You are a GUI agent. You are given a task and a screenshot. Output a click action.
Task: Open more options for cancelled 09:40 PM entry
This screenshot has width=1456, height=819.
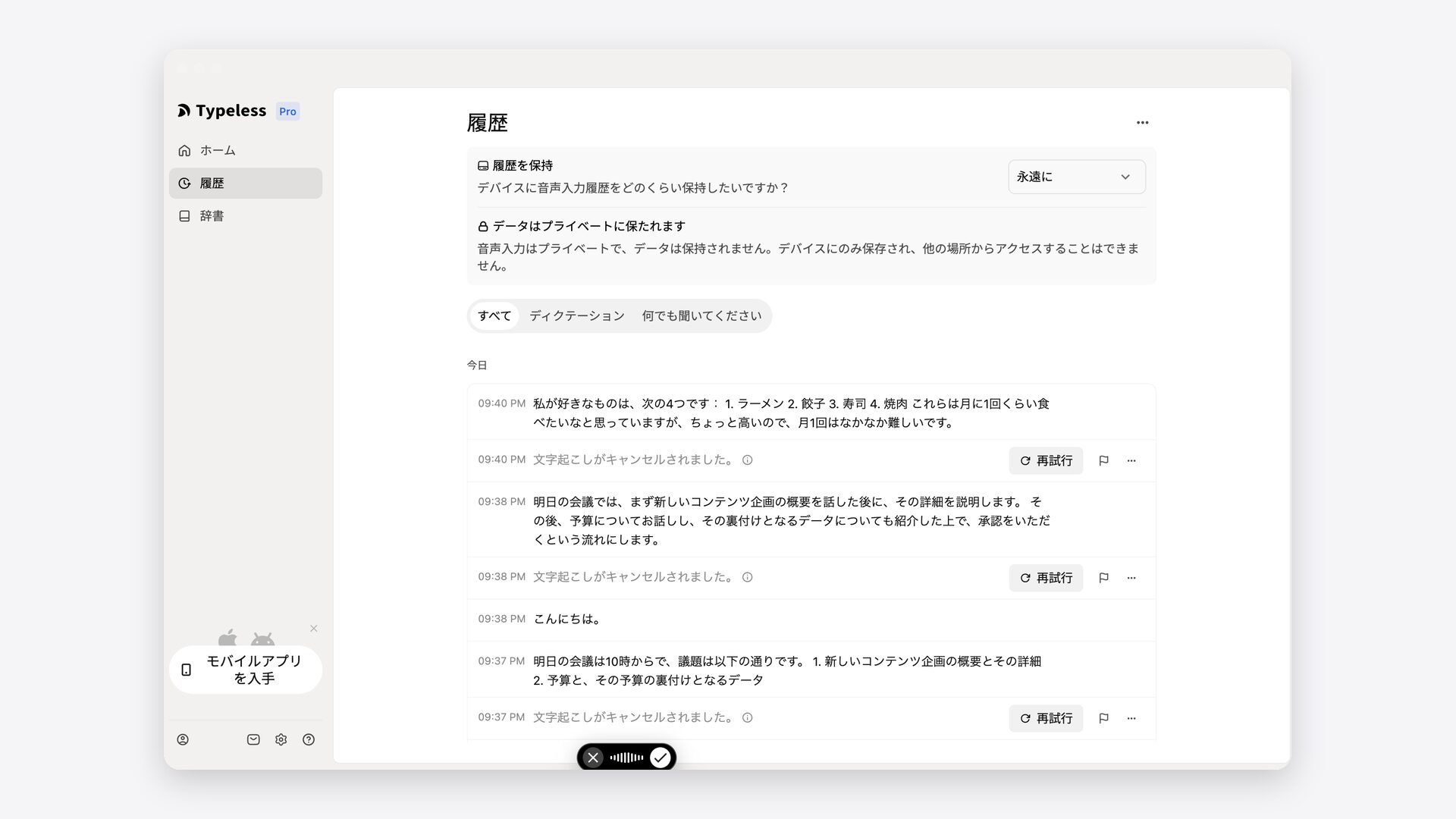[1131, 460]
